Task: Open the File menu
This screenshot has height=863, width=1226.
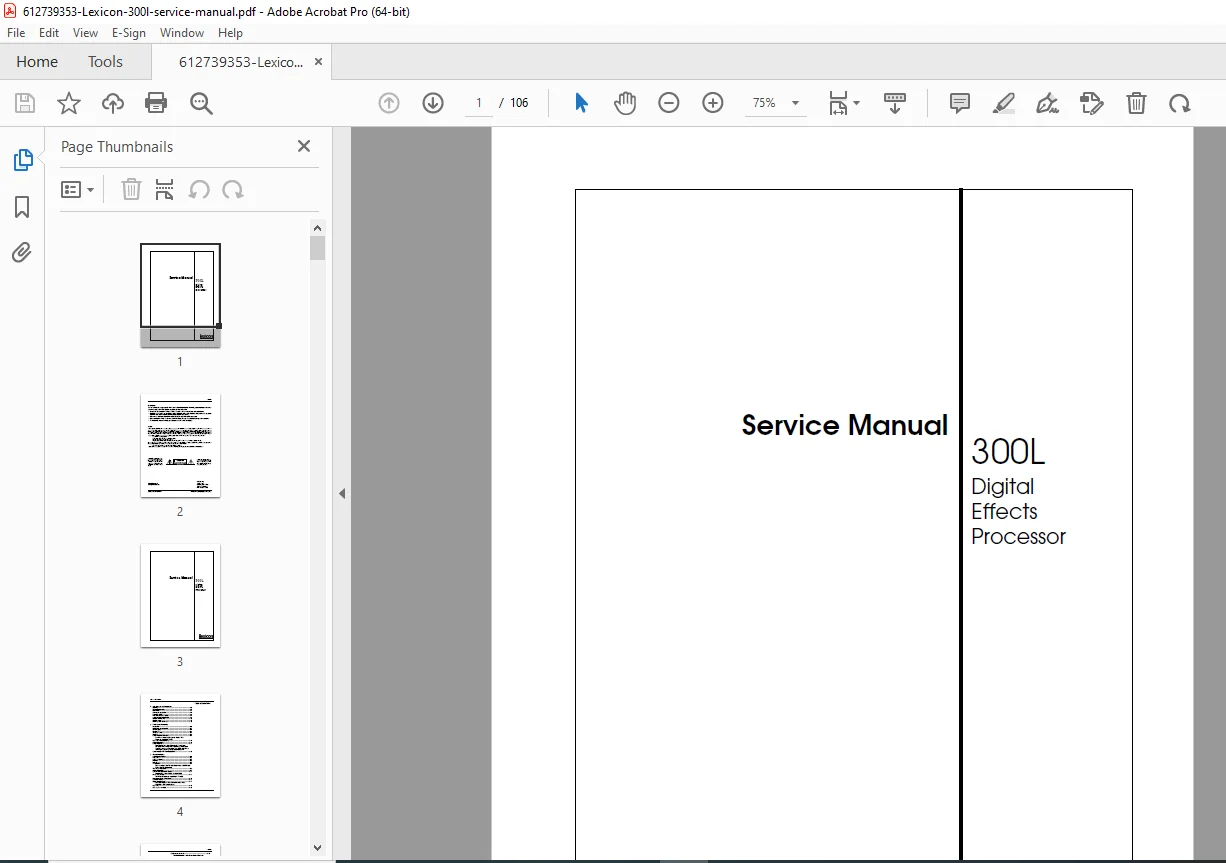Action: [16, 33]
